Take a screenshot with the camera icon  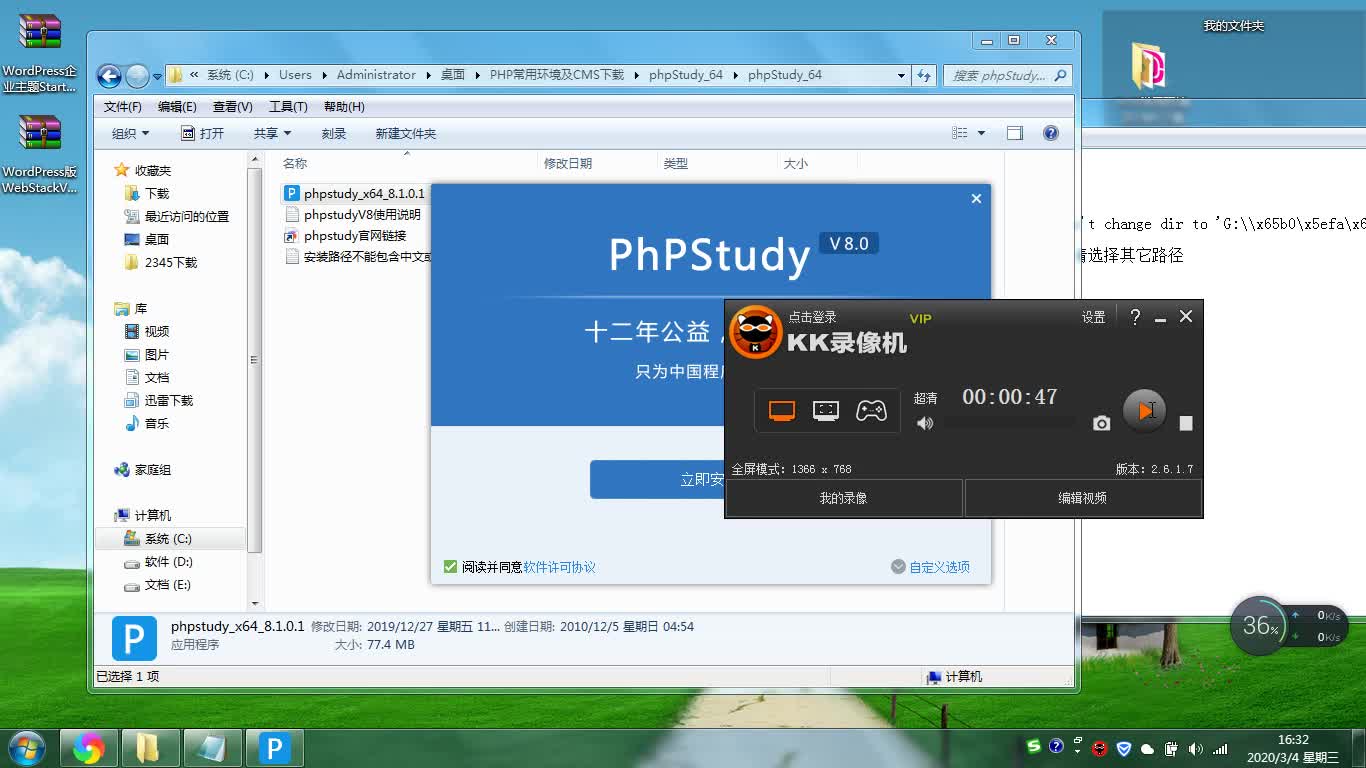click(x=1101, y=423)
